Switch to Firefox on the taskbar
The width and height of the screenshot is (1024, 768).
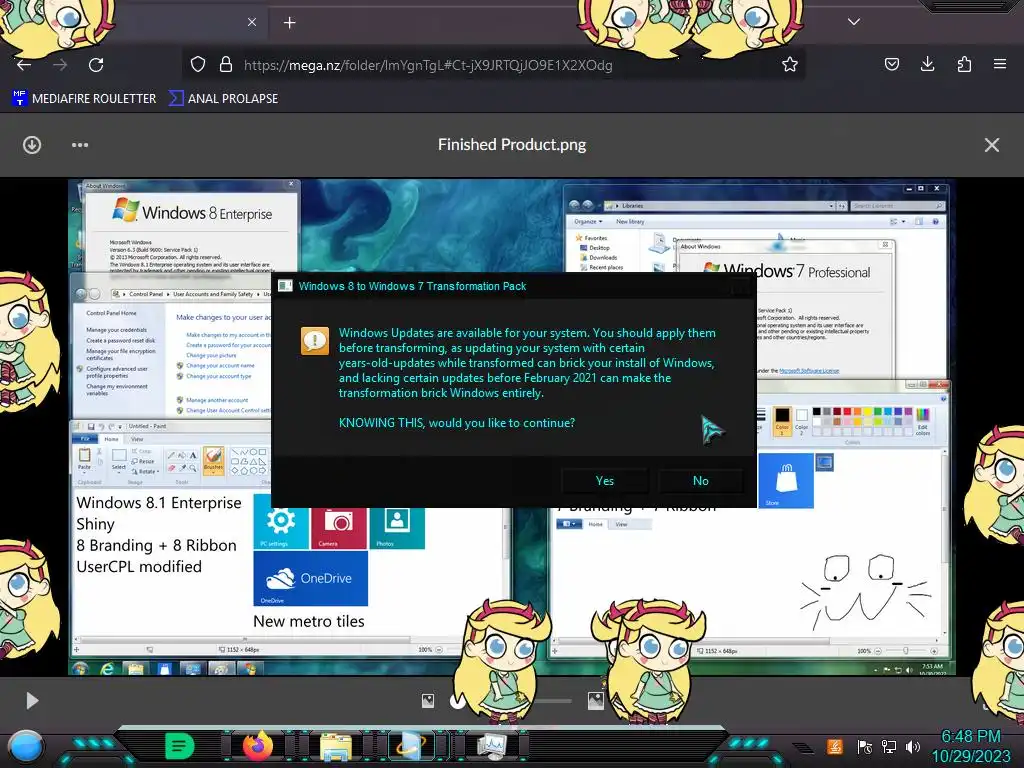(x=258, y=746)
